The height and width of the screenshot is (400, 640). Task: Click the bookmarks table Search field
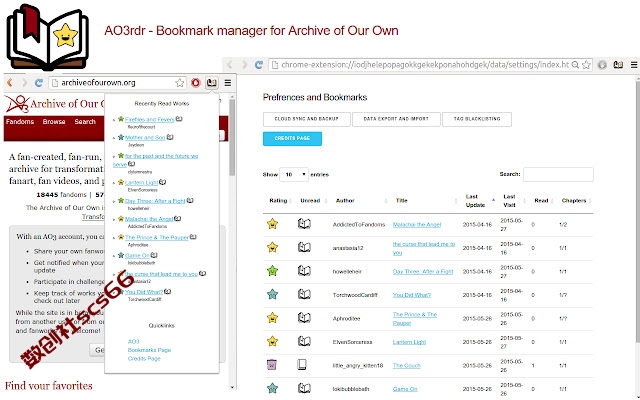[558, 174]
